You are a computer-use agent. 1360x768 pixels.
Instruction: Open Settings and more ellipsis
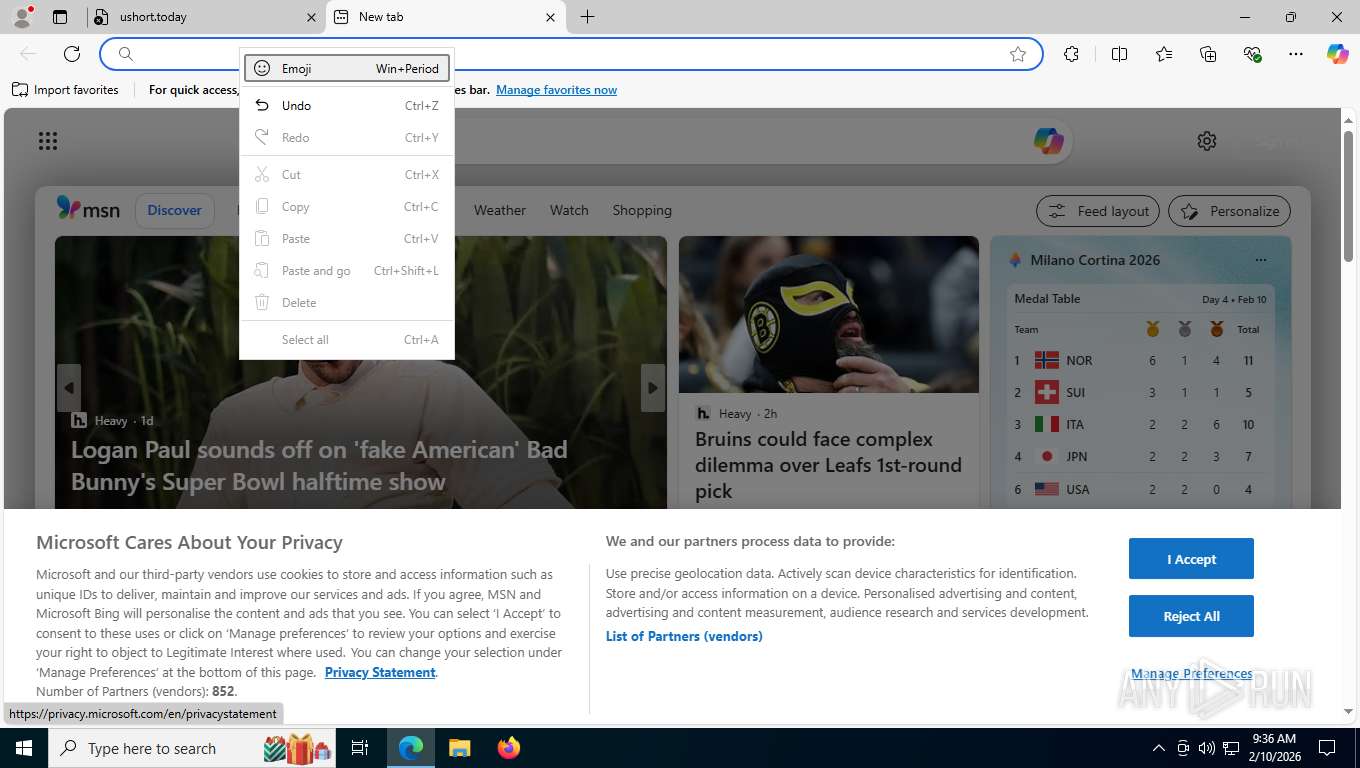tap(1296, 54)
